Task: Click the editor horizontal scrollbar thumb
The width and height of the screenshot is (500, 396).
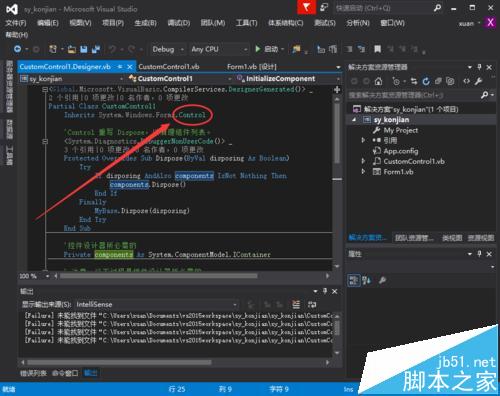Action: (159, 276)
